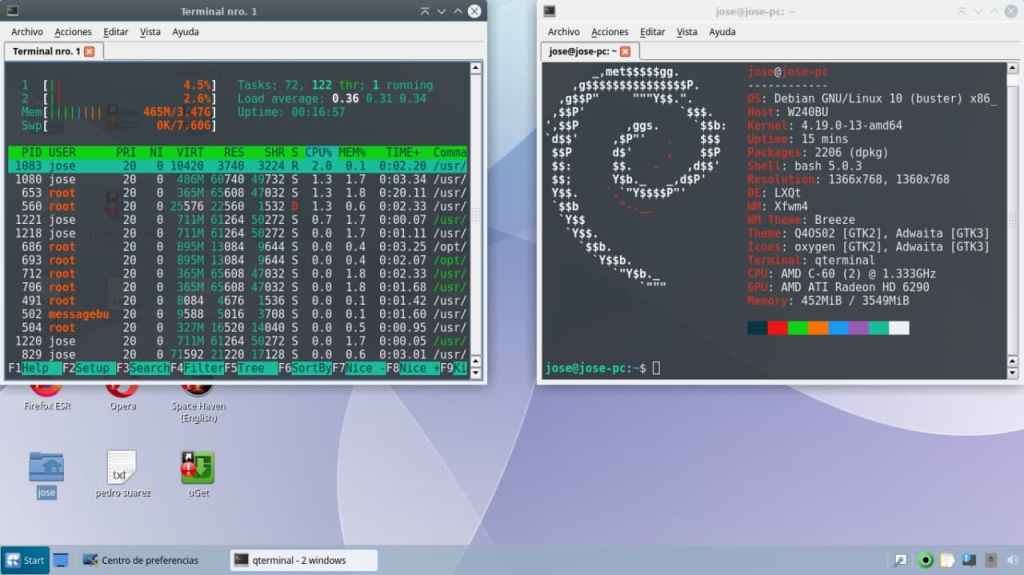Open Editar menu in Terminal nro. 1

[115, 32]
